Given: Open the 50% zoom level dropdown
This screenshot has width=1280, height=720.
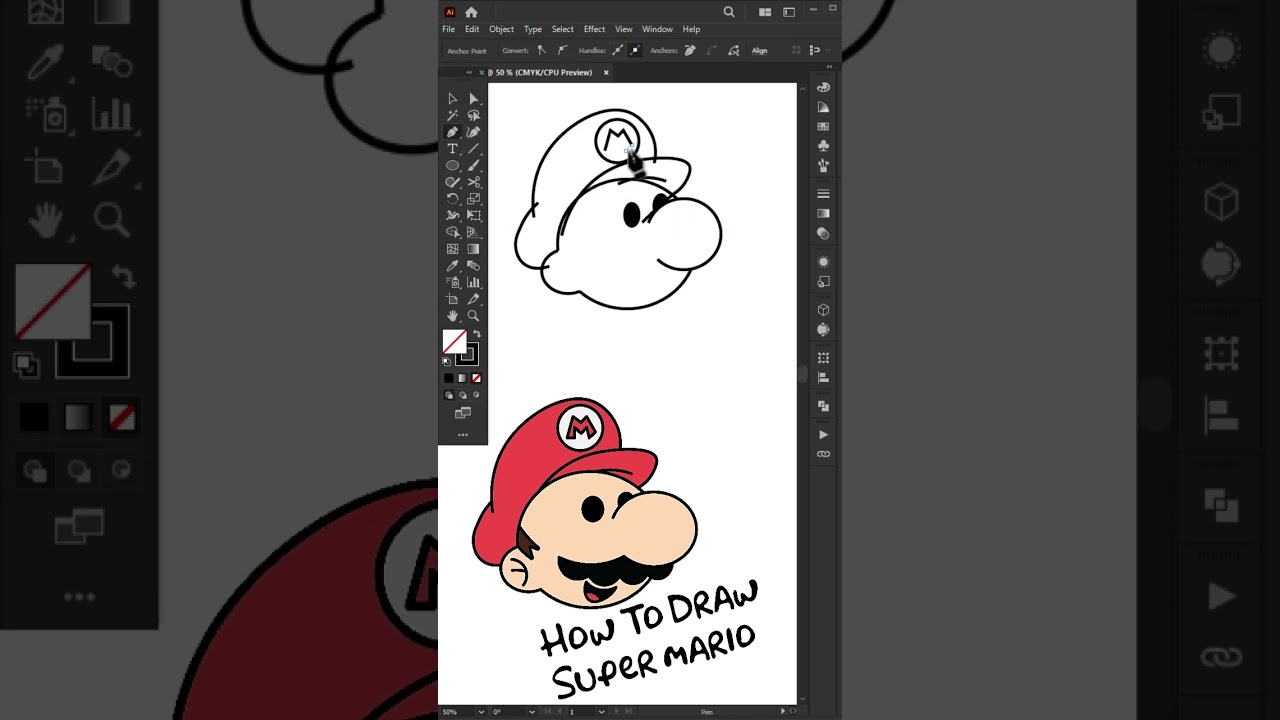Looking at the screenshot, I should (x=481, y=711).
